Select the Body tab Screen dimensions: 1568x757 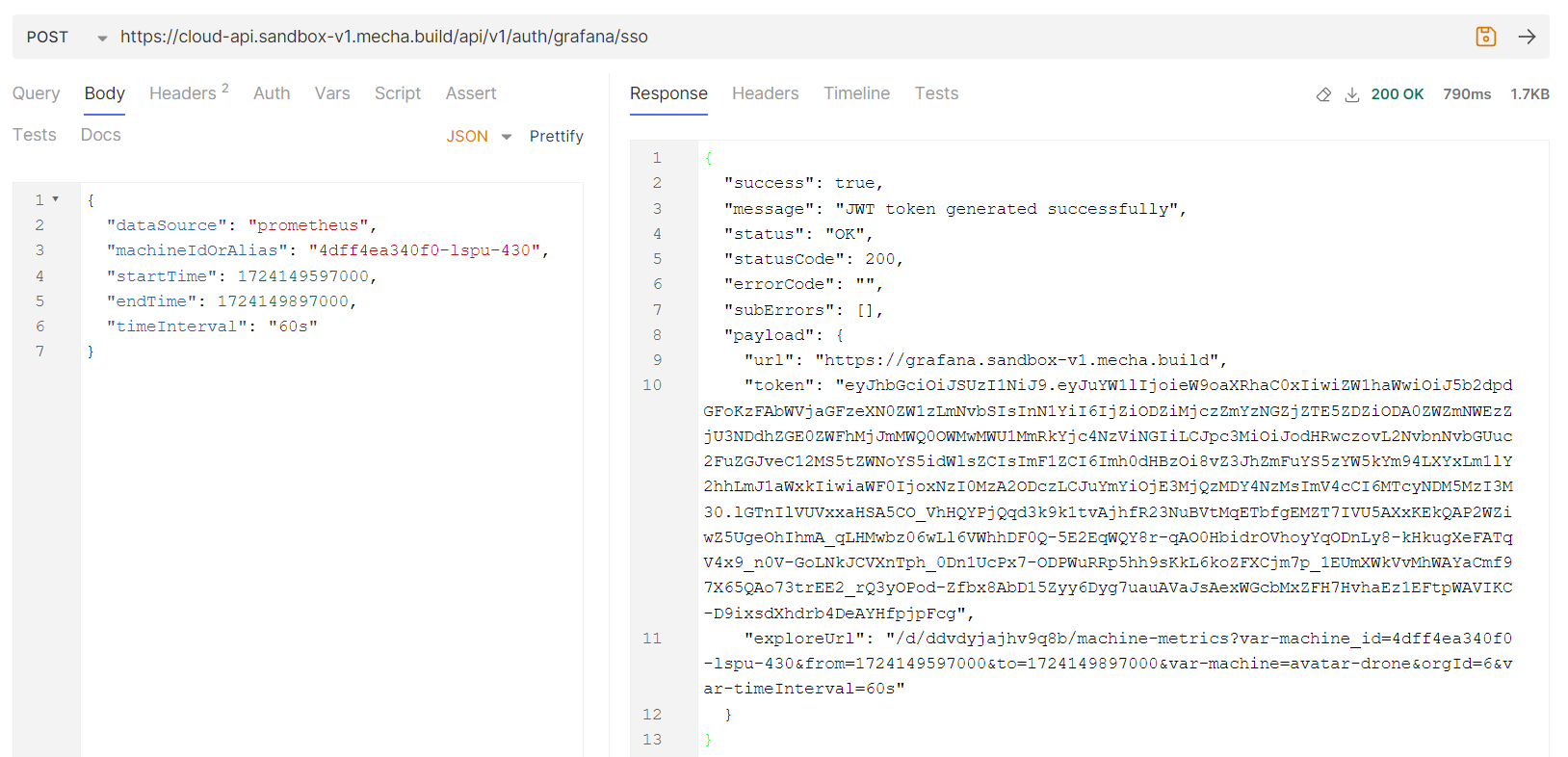105,93
